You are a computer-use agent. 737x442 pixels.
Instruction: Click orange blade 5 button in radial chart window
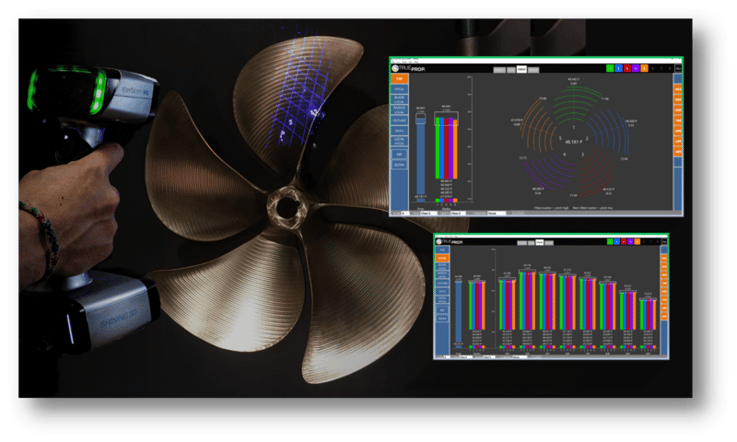click(x=646, y=67)
